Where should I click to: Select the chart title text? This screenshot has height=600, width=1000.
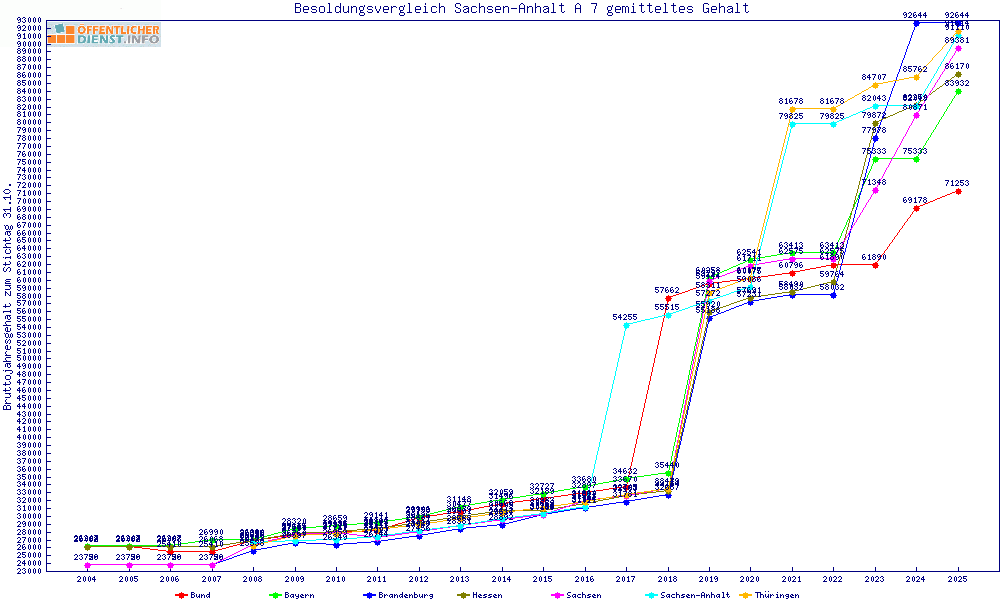point(521,9)
